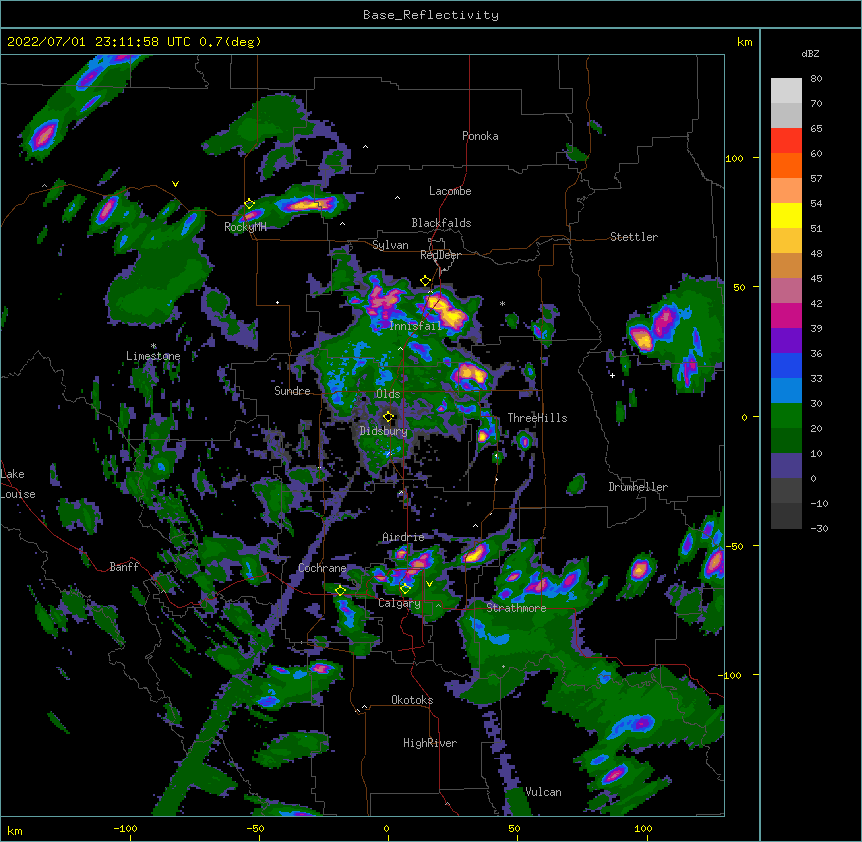This screenshot has height=842, width=862.
Task: Click the Blackfalds city label
Action: click(x=441, y=223)
